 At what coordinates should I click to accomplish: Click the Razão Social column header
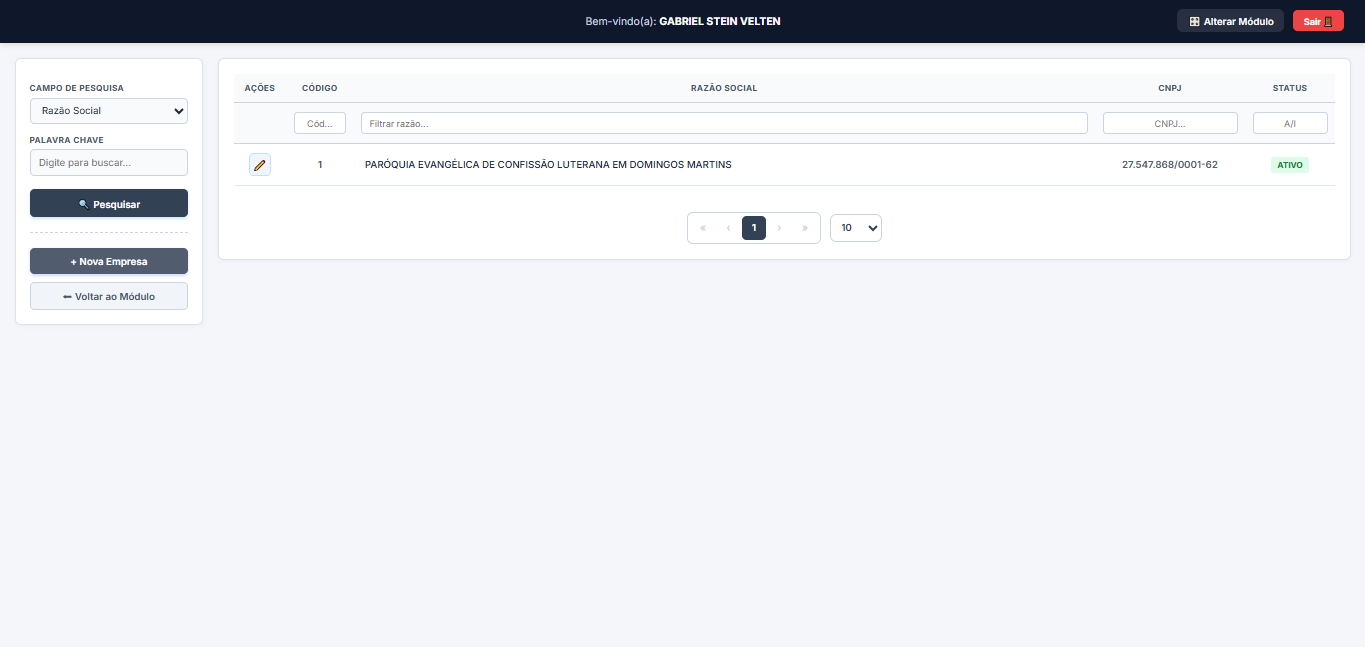(724, 88)
